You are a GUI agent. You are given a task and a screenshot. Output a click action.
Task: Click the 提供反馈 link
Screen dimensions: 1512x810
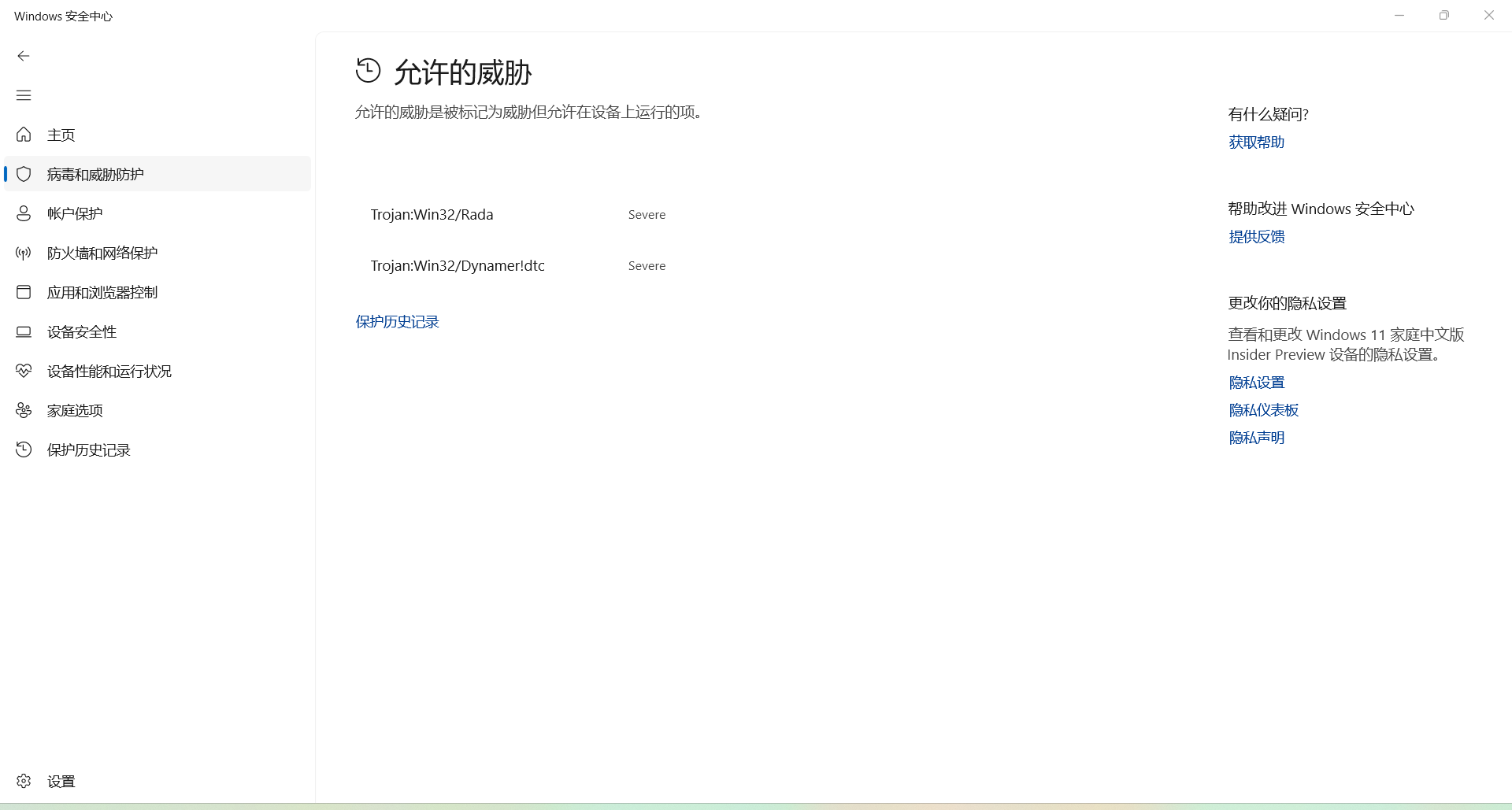(1256, 237)
